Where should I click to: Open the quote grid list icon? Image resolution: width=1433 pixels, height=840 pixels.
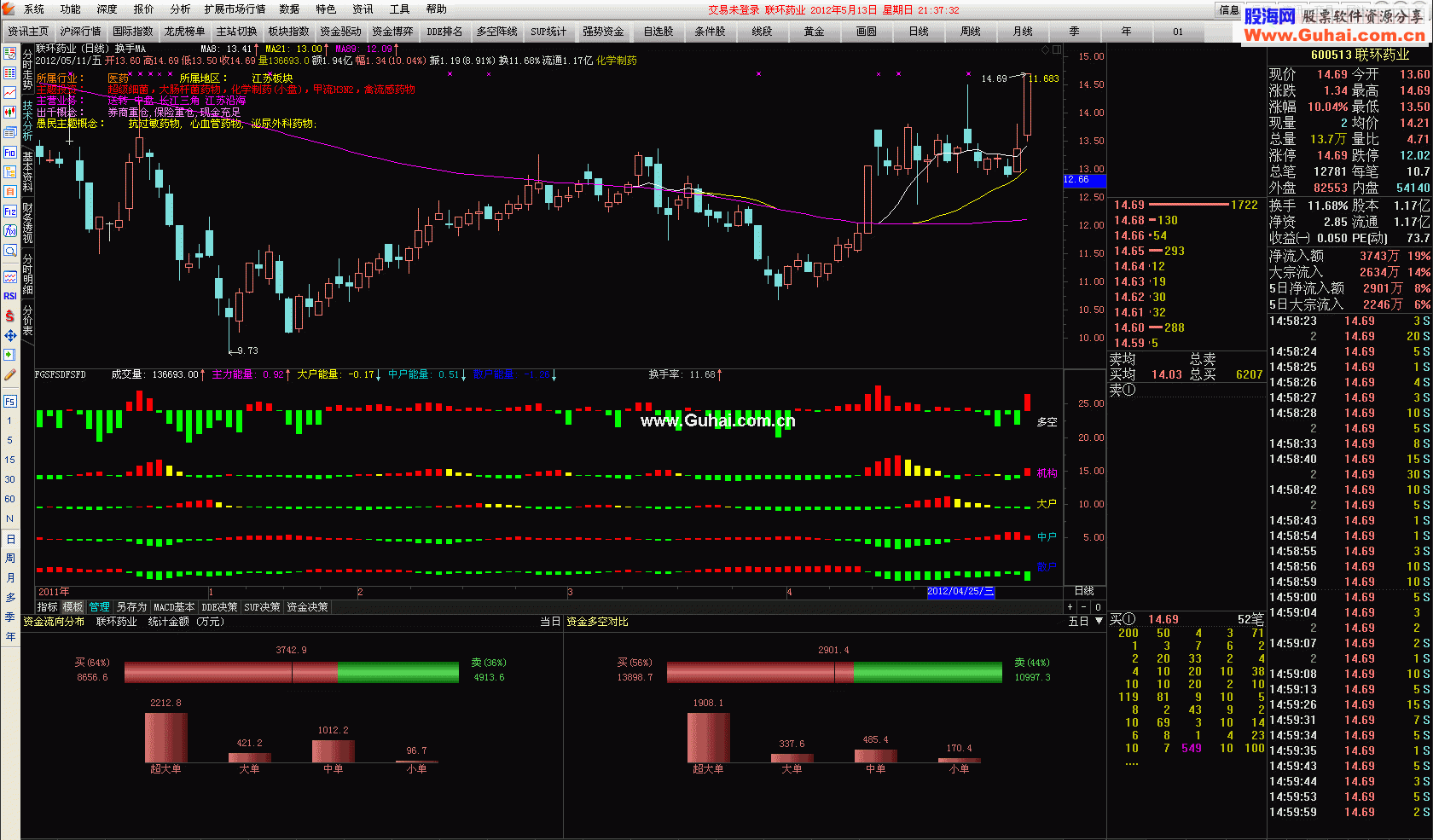click(10, 72)
